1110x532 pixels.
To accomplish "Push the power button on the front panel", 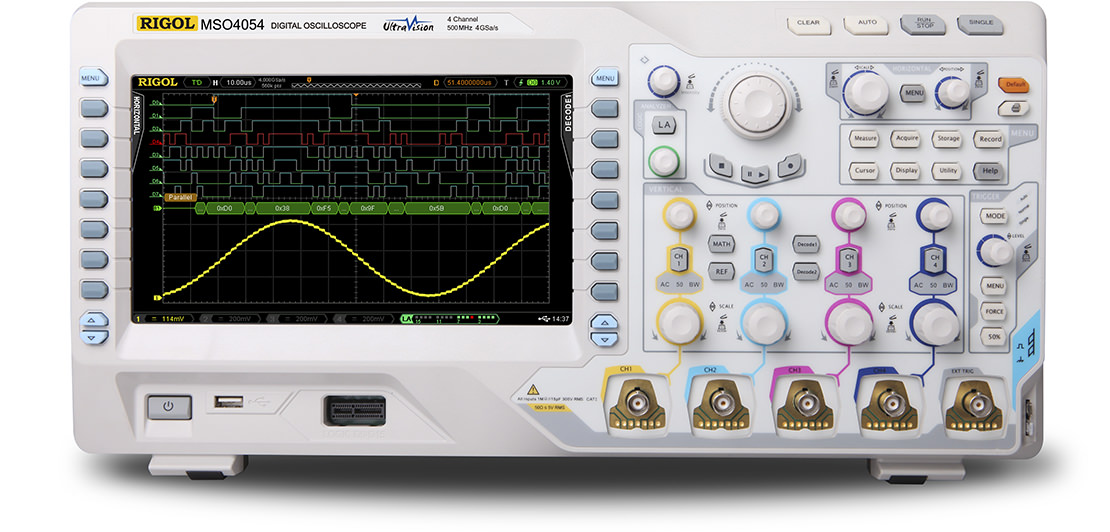I will tap(168, 407).
